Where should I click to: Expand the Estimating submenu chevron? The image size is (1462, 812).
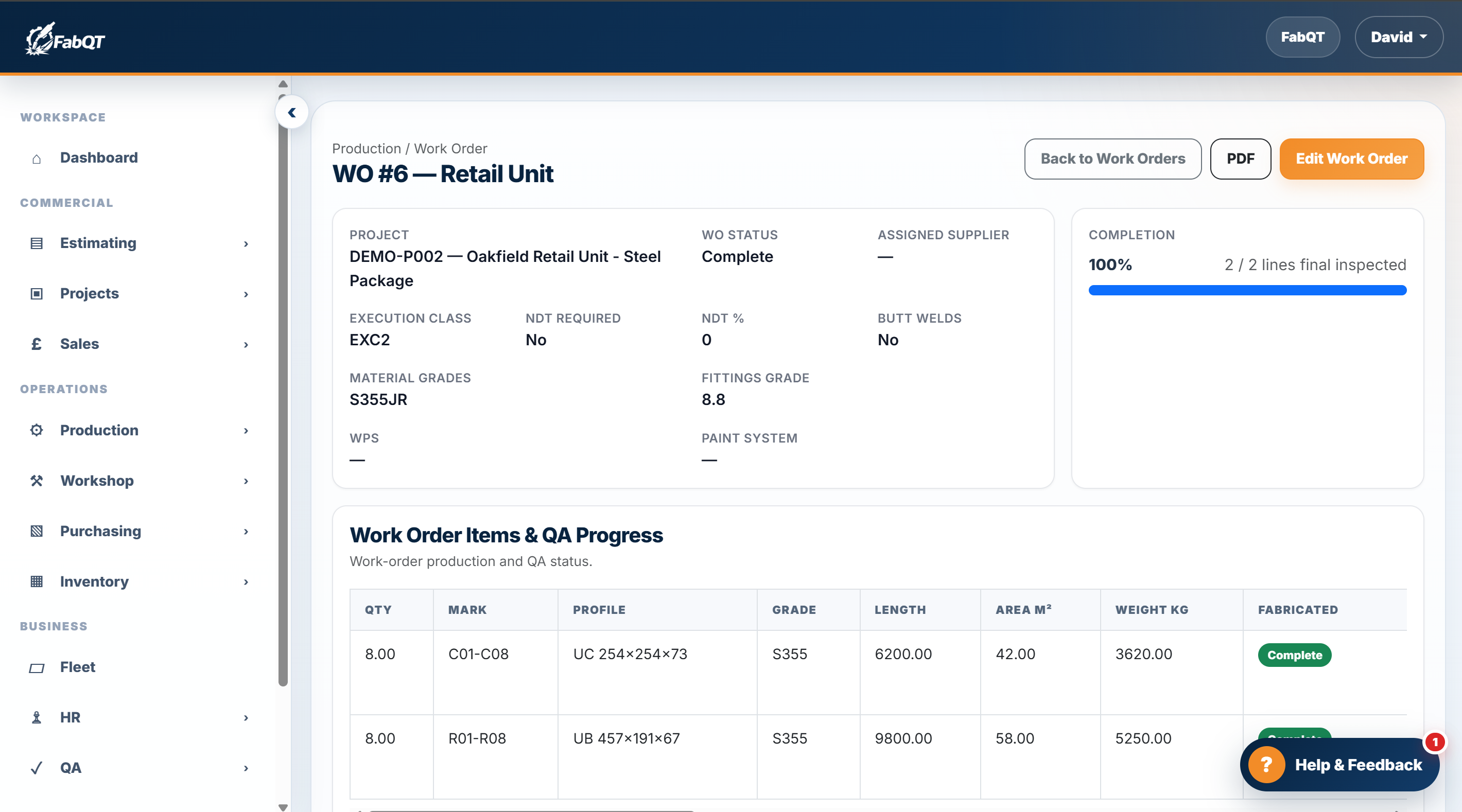[x=246, y=244]
